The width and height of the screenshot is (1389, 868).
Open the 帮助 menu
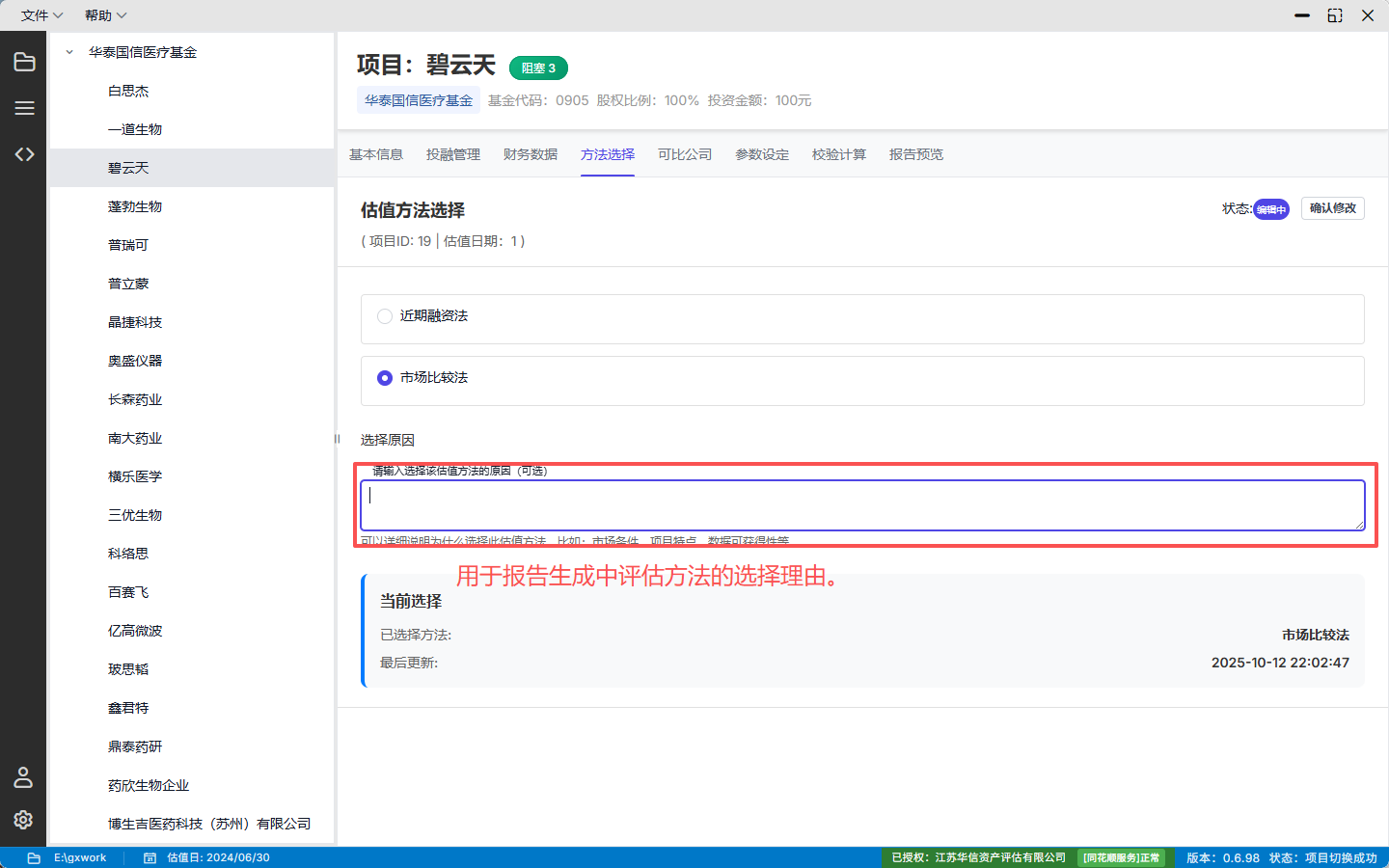(105, 15)
